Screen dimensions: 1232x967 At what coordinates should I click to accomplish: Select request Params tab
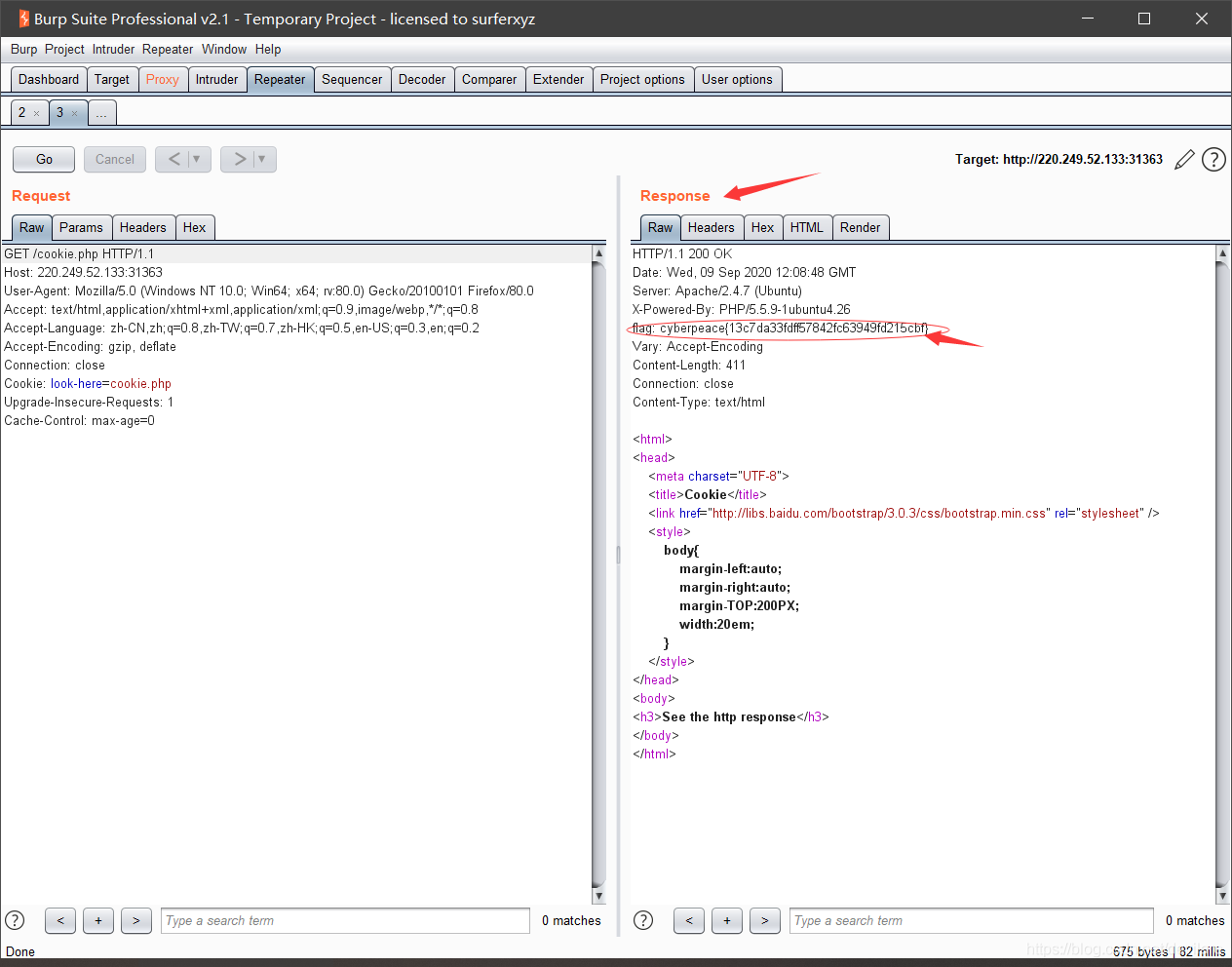81,228
